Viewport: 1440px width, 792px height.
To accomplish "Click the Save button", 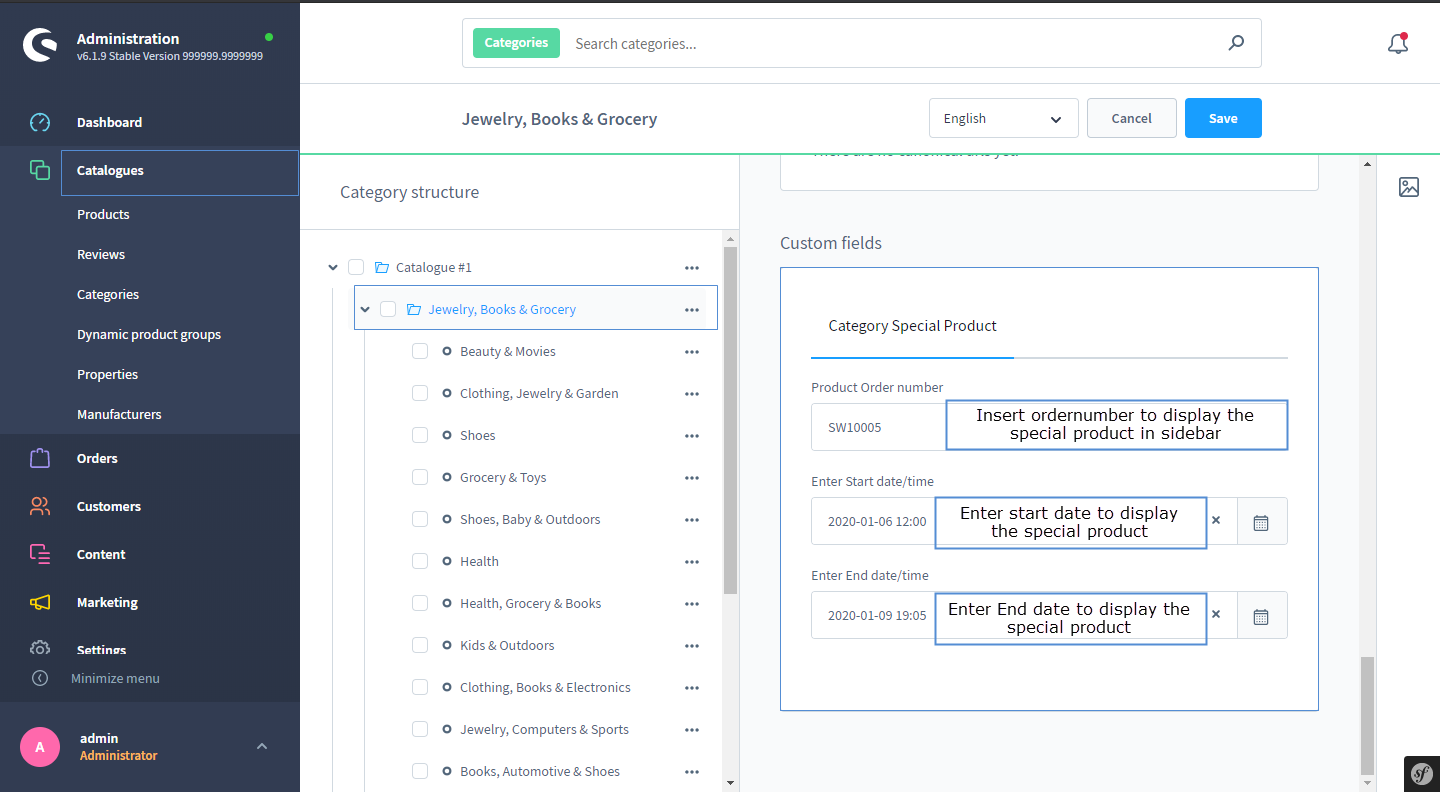I will point(1223,118).
